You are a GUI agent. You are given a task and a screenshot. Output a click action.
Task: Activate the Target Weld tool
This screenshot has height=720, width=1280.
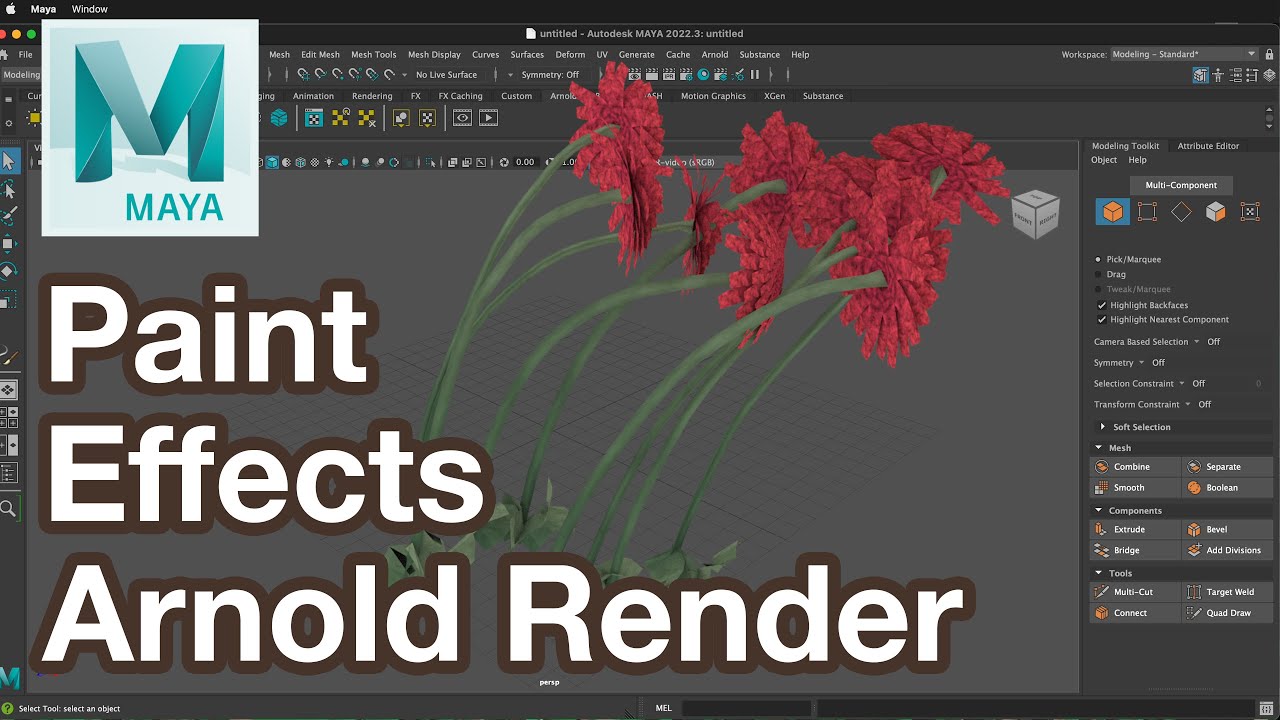pos(1227,592)
